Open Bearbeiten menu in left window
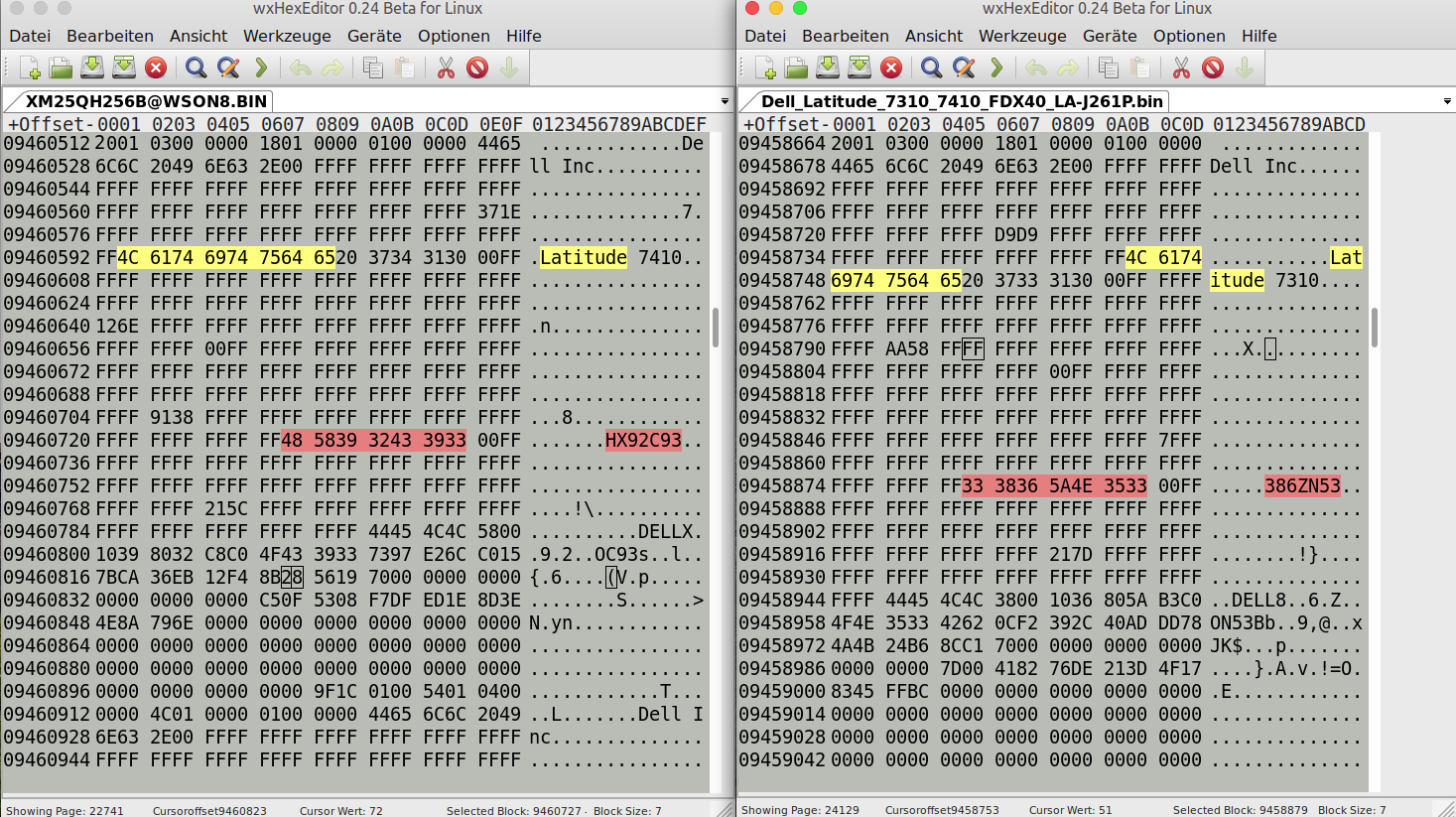This screenshot has height=817, width=1456. click(110, 36)
